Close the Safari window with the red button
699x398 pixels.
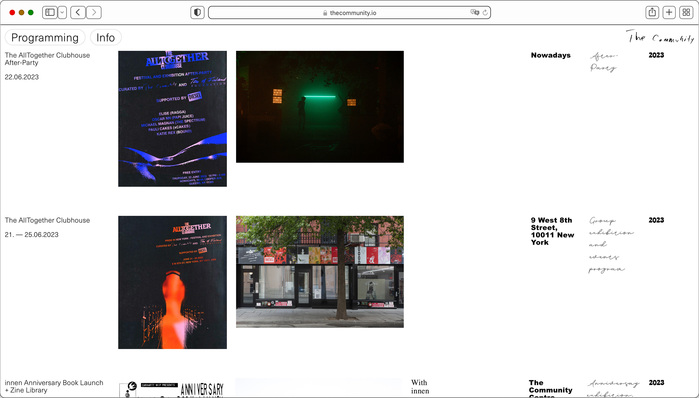point(12,12)
